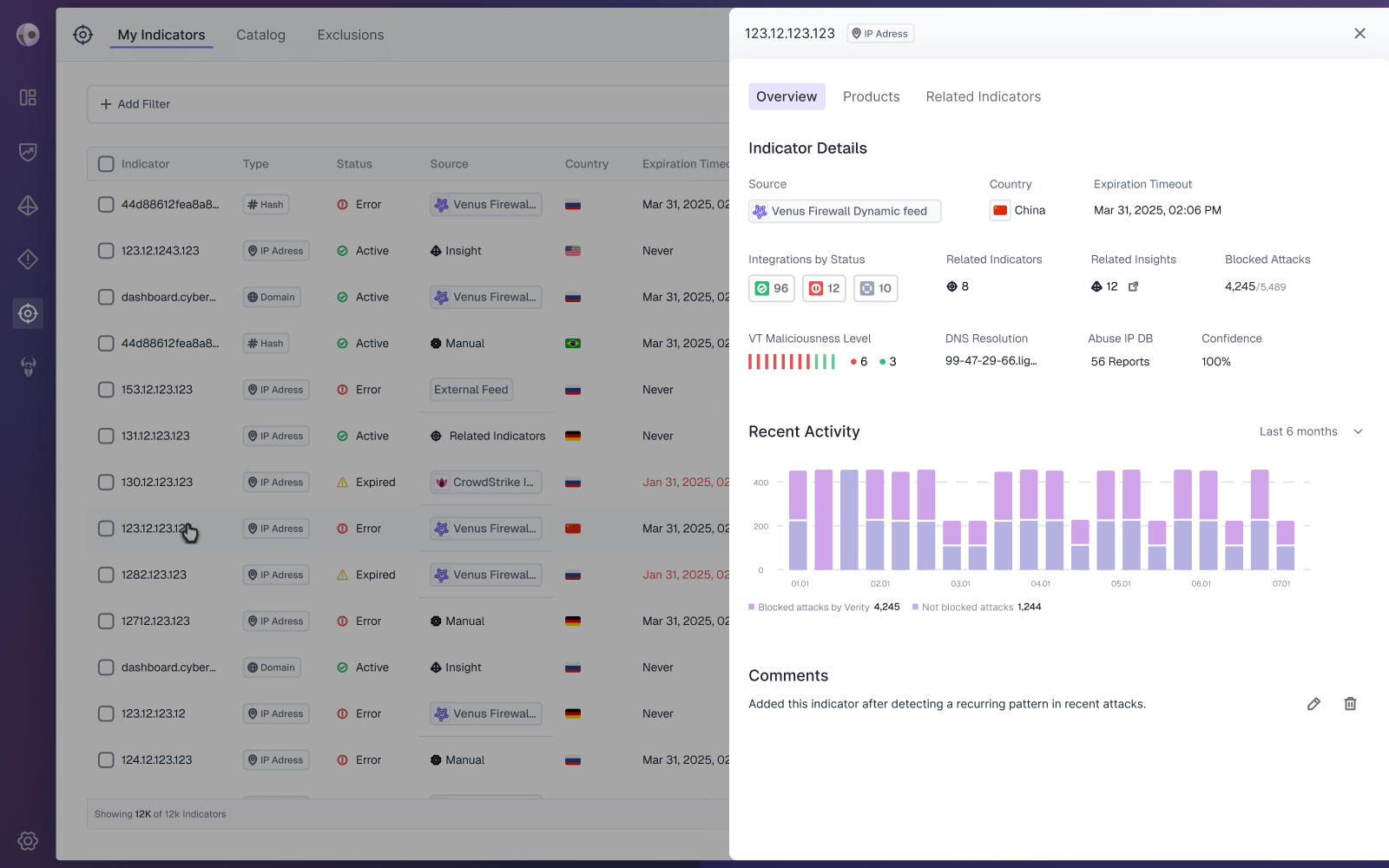1389x868 pixels.
Task: Click the app logo avatar in sidebar
Action: tap(28, 35)
